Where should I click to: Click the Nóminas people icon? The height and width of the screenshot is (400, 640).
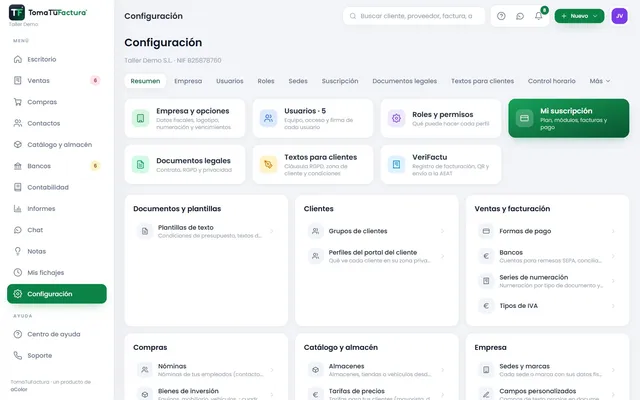[x=145, y=370]
